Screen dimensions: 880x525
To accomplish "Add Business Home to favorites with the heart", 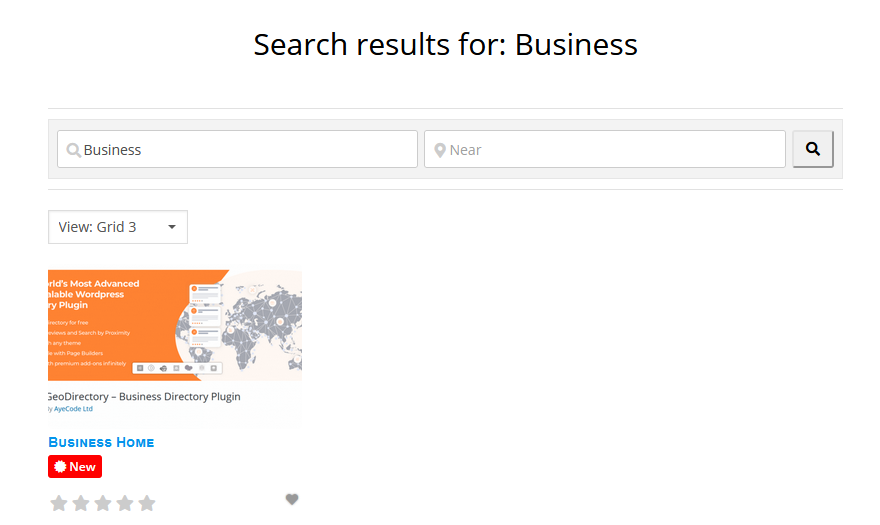I will click(292, 499).
